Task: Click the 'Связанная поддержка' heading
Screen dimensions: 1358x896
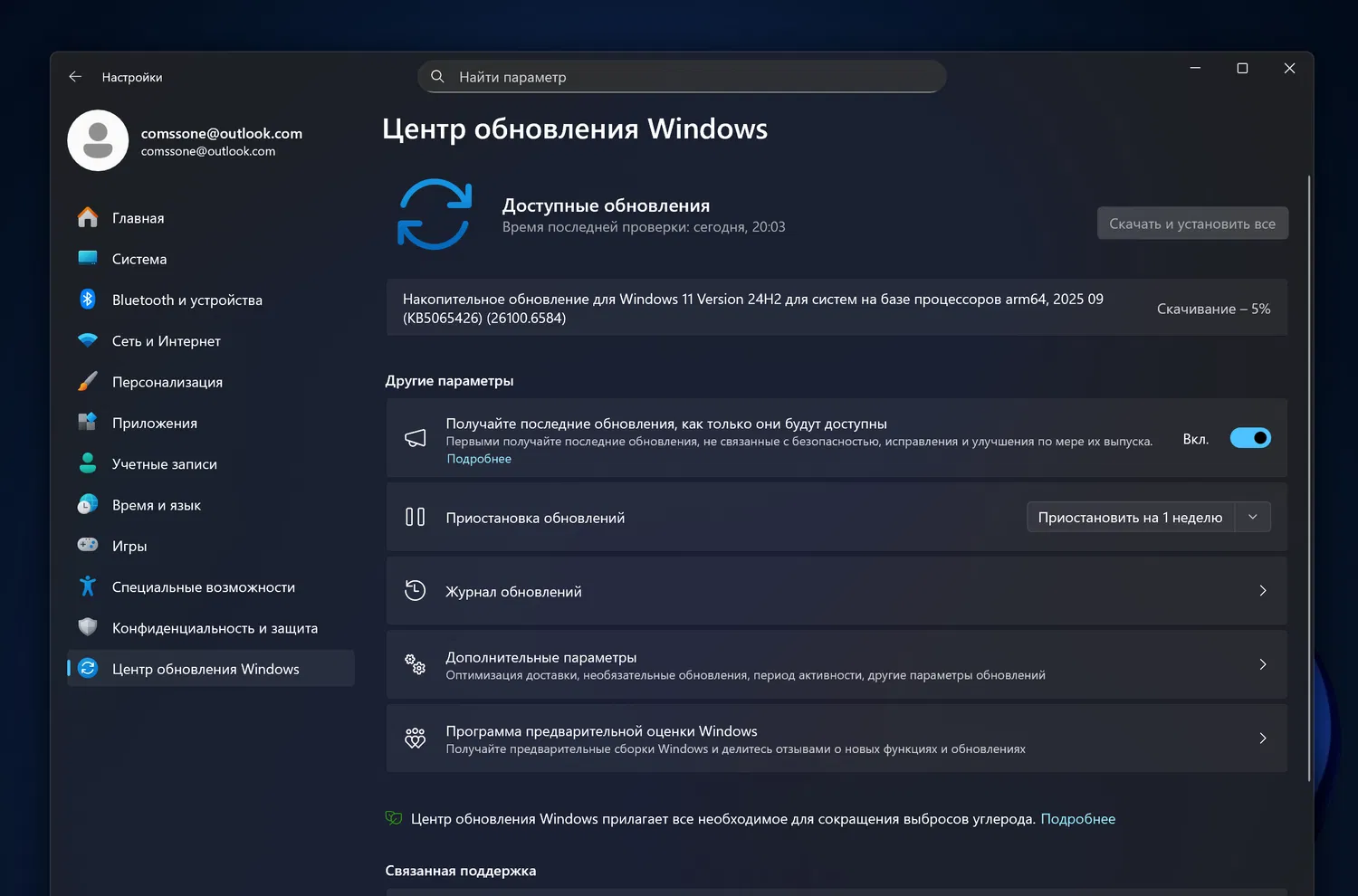Action: coord(461,871)
